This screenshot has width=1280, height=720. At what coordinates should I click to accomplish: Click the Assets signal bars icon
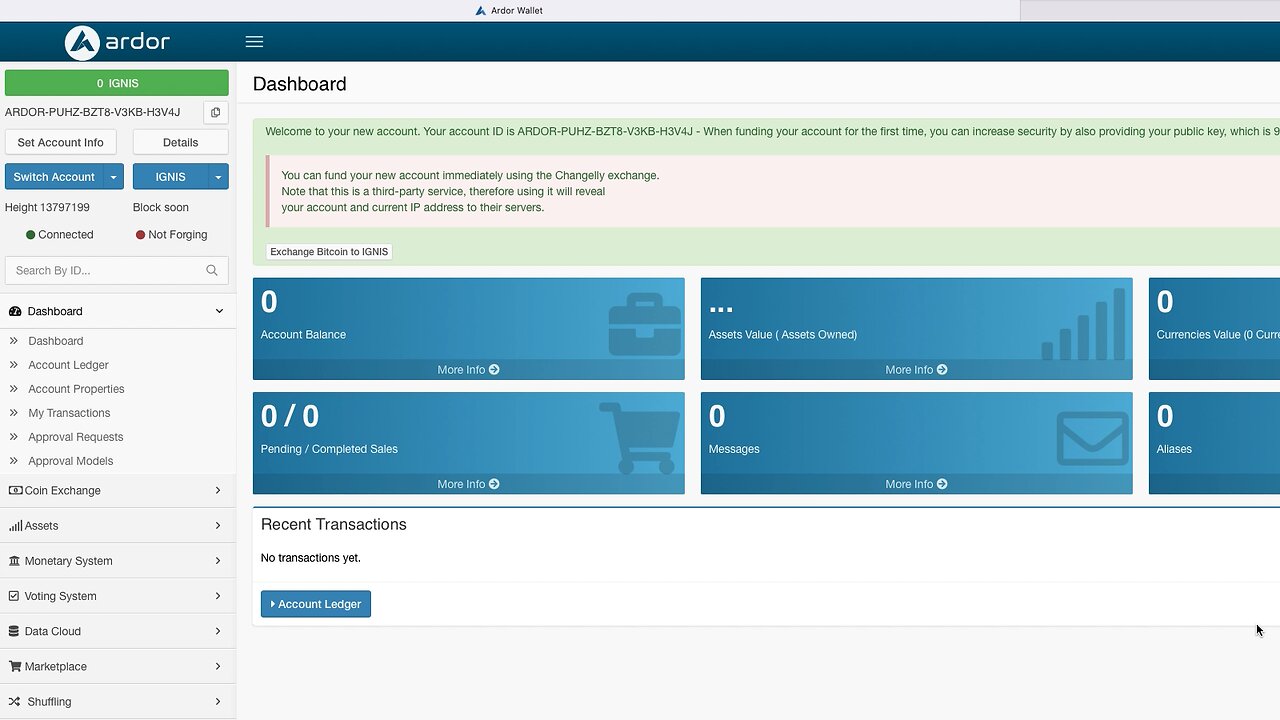tap(15, 525)
